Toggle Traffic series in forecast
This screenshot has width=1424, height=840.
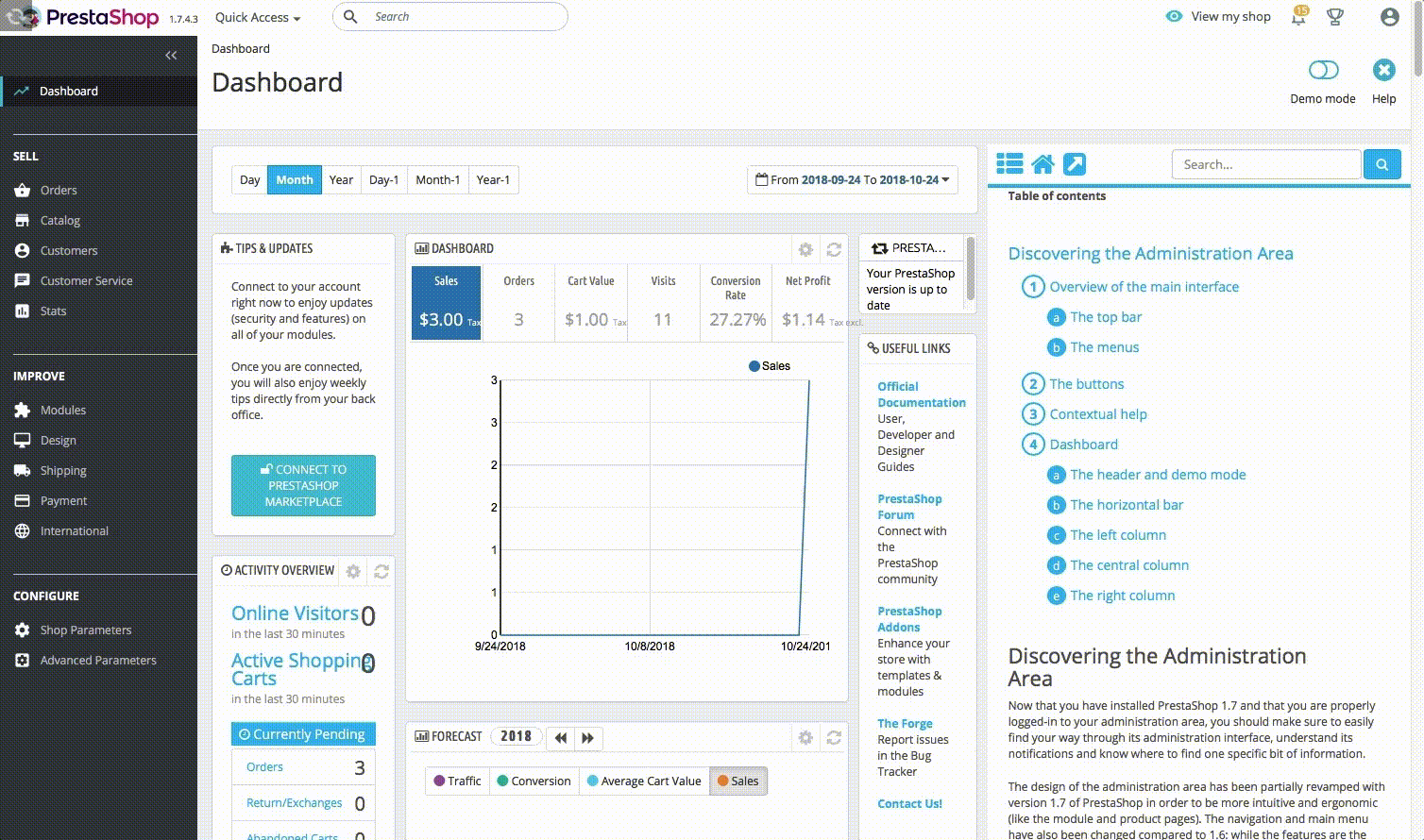[457, 781]
